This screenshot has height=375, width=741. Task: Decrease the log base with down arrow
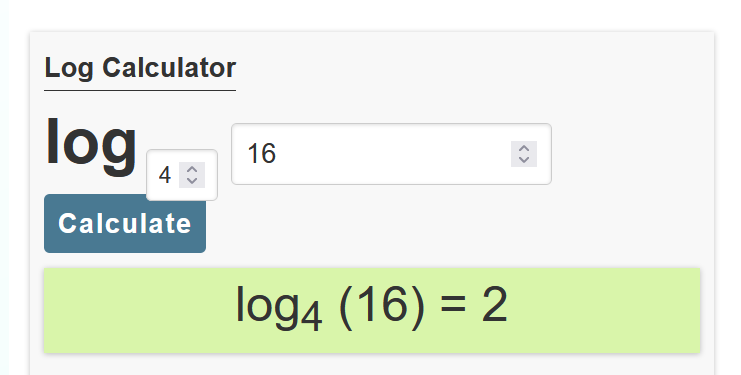192,181
